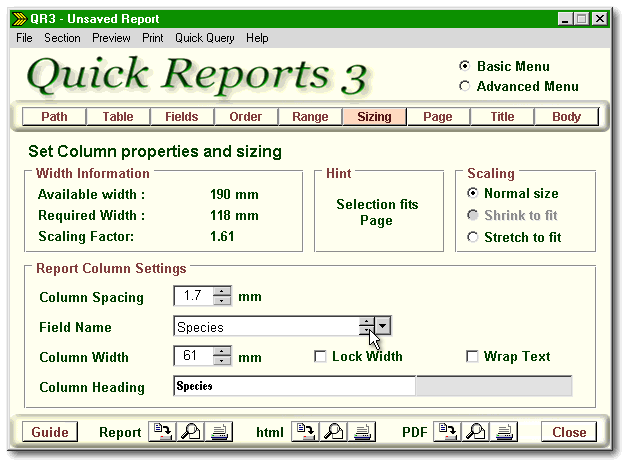Switch to the Body tab
The image size is (628, 466).
(x=566, y=116)
